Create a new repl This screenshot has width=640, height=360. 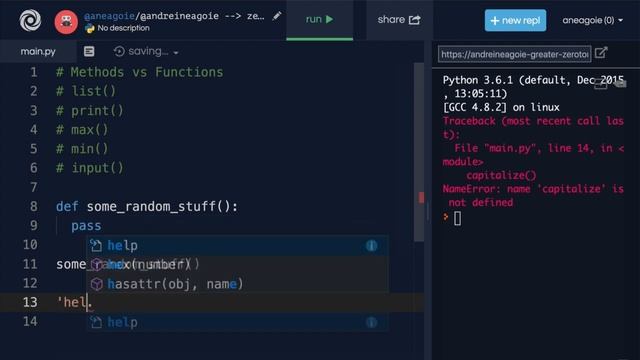pos(515,20)
